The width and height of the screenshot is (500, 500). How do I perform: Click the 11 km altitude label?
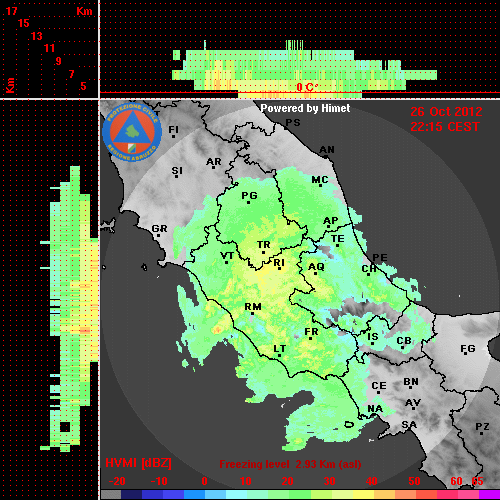point(49,48)
